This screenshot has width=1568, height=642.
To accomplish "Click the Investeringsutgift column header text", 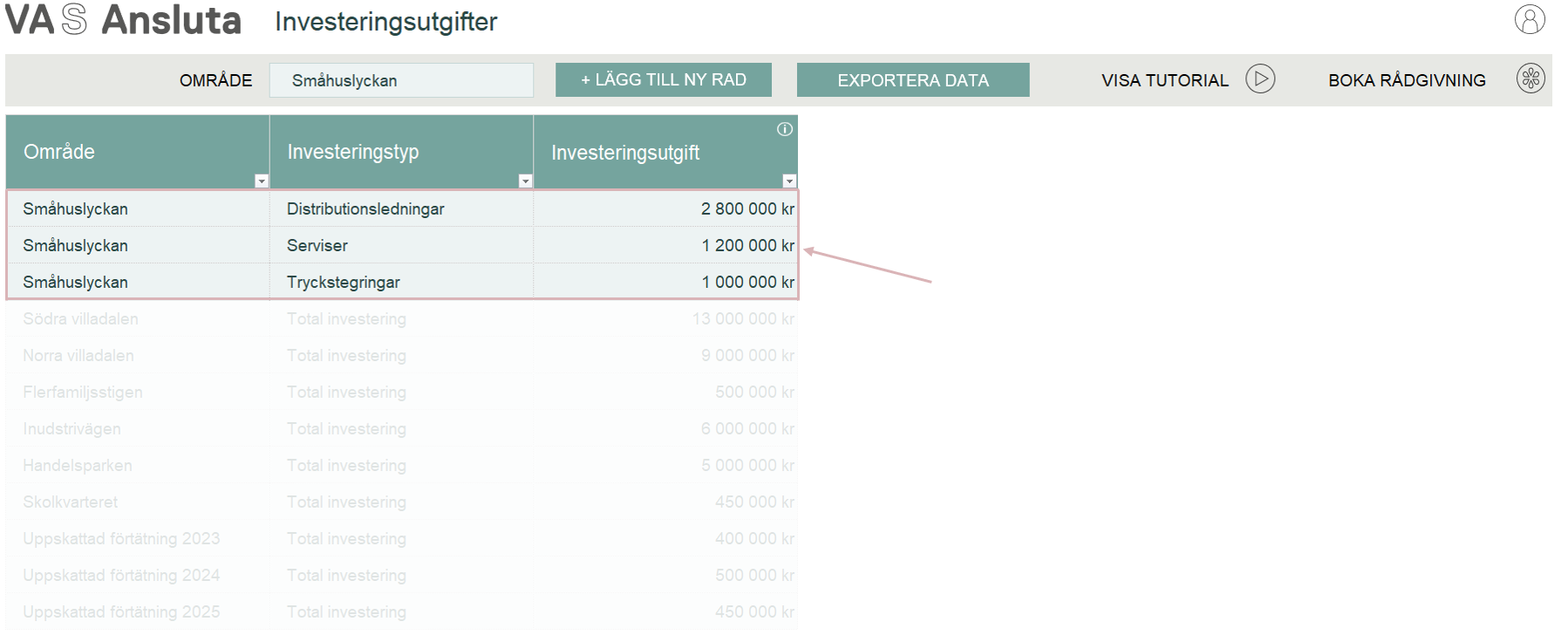I will [x=625, y=153].
